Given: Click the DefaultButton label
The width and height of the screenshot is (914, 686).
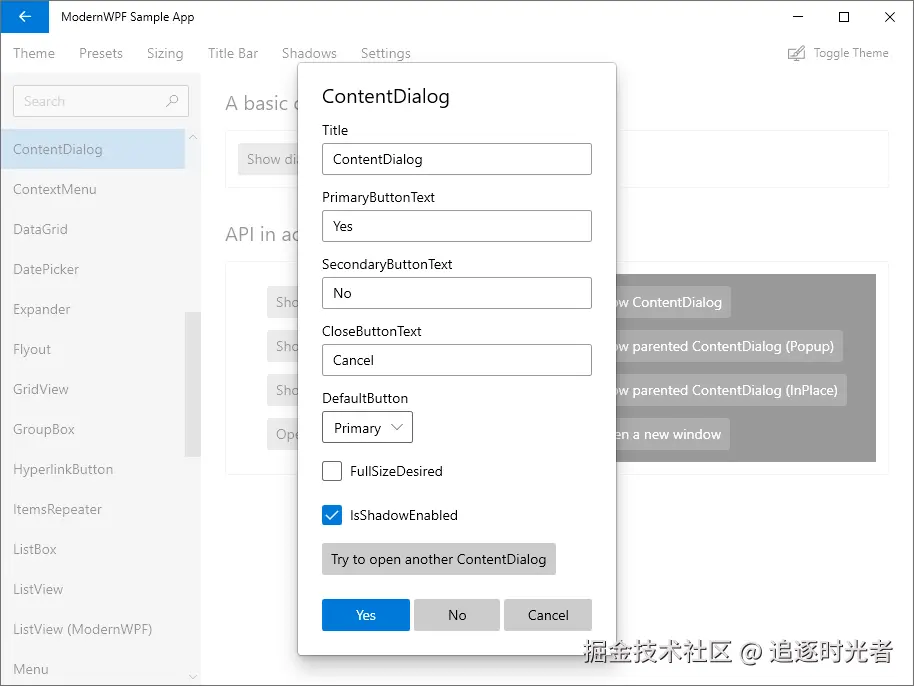Looking at the screenshot, I should [365, 398].
